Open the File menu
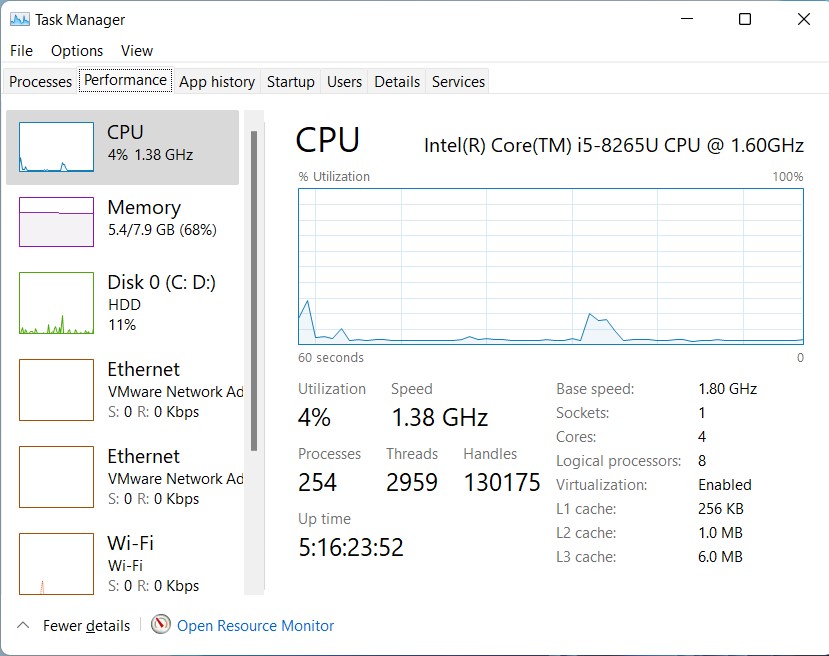This screenshot has width=829, height=656. pyautogui.click(x=20, y=50)
